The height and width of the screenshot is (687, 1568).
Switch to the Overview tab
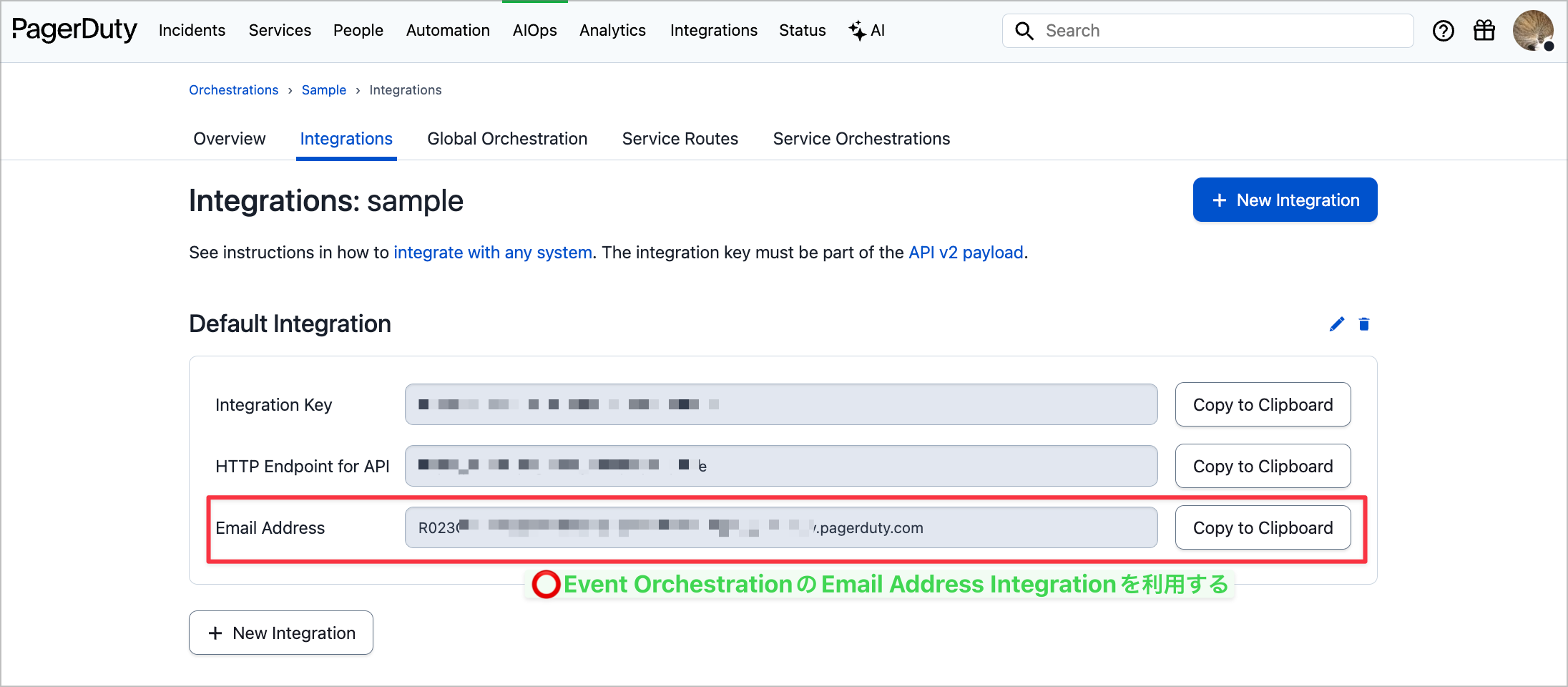[x=230, y=139]
